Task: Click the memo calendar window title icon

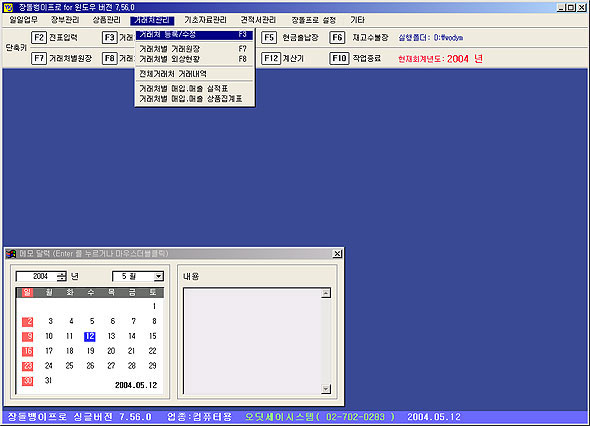Action: [x=11, y=254]
